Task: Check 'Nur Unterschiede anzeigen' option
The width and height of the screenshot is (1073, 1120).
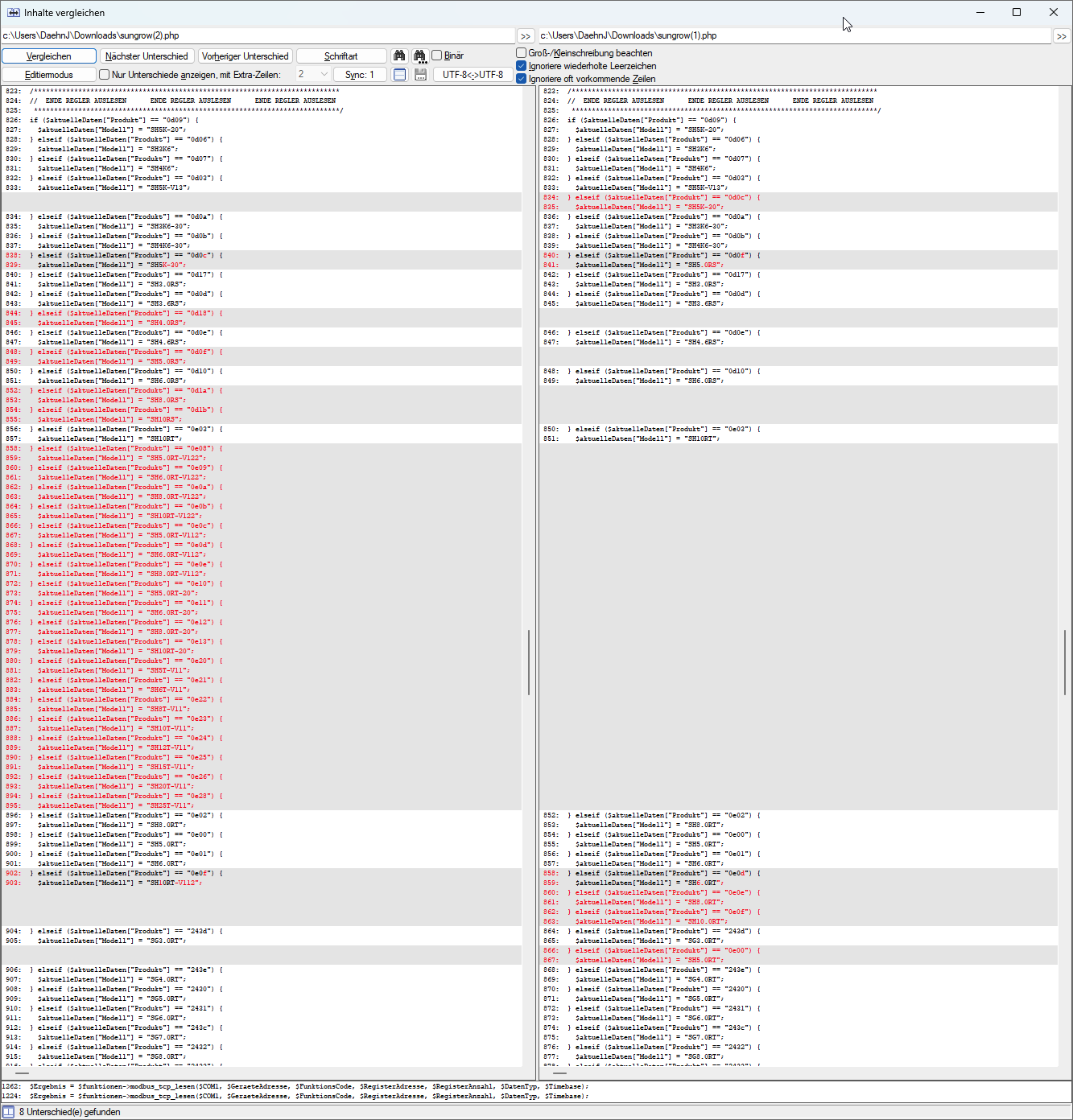Action: [104, 75]
